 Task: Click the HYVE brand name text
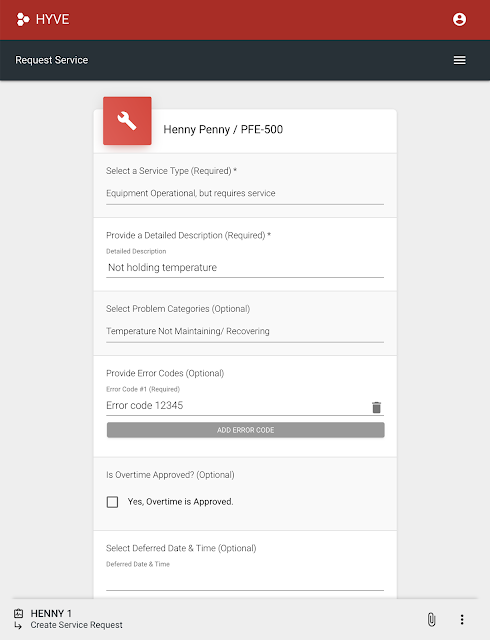pyautogui.click(x=52, y=19)
